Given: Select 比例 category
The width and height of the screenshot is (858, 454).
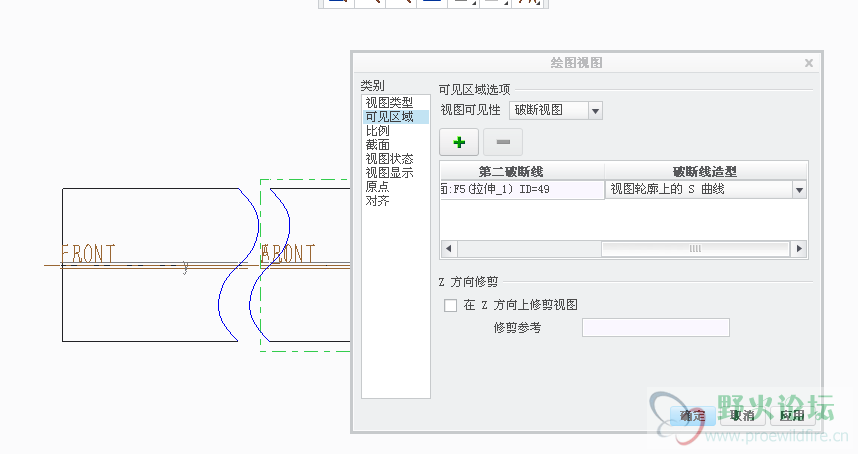Looking at the screenshot, I should tap(377, 131).
